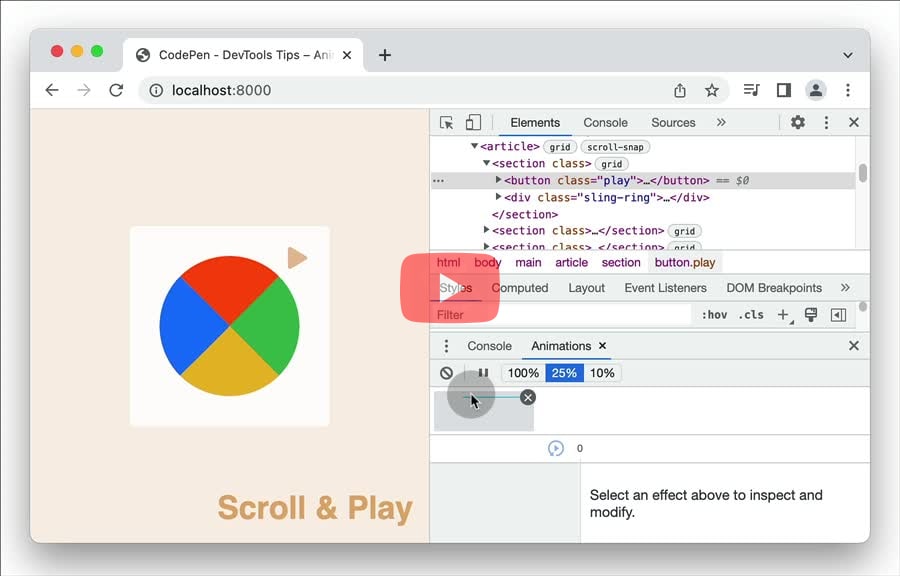Select main in breadcrumb trail
This screenshot has height=576, width=900.
tap(528, 263)
